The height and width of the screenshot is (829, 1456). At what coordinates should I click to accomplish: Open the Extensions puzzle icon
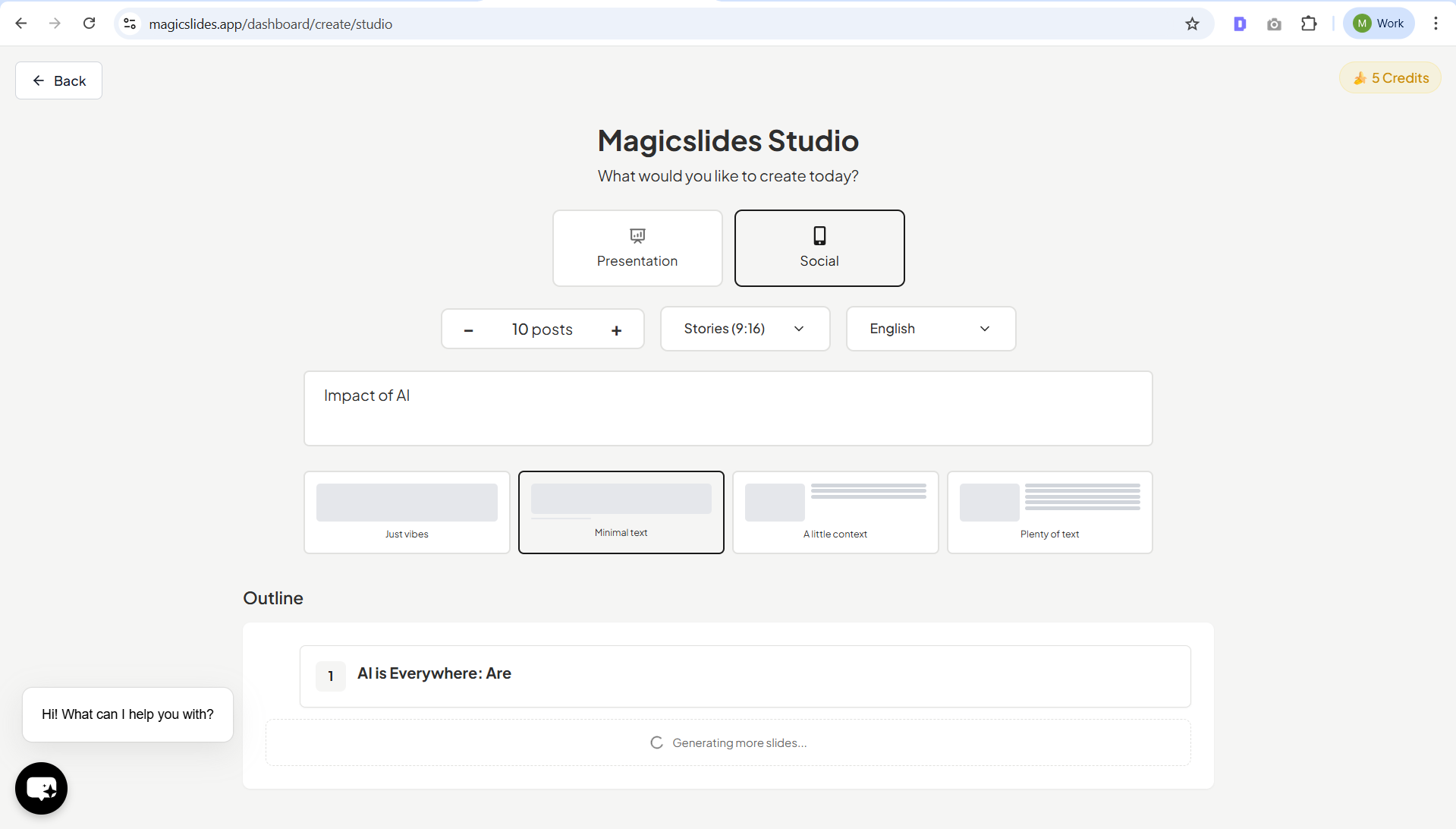coord(1309,24)
